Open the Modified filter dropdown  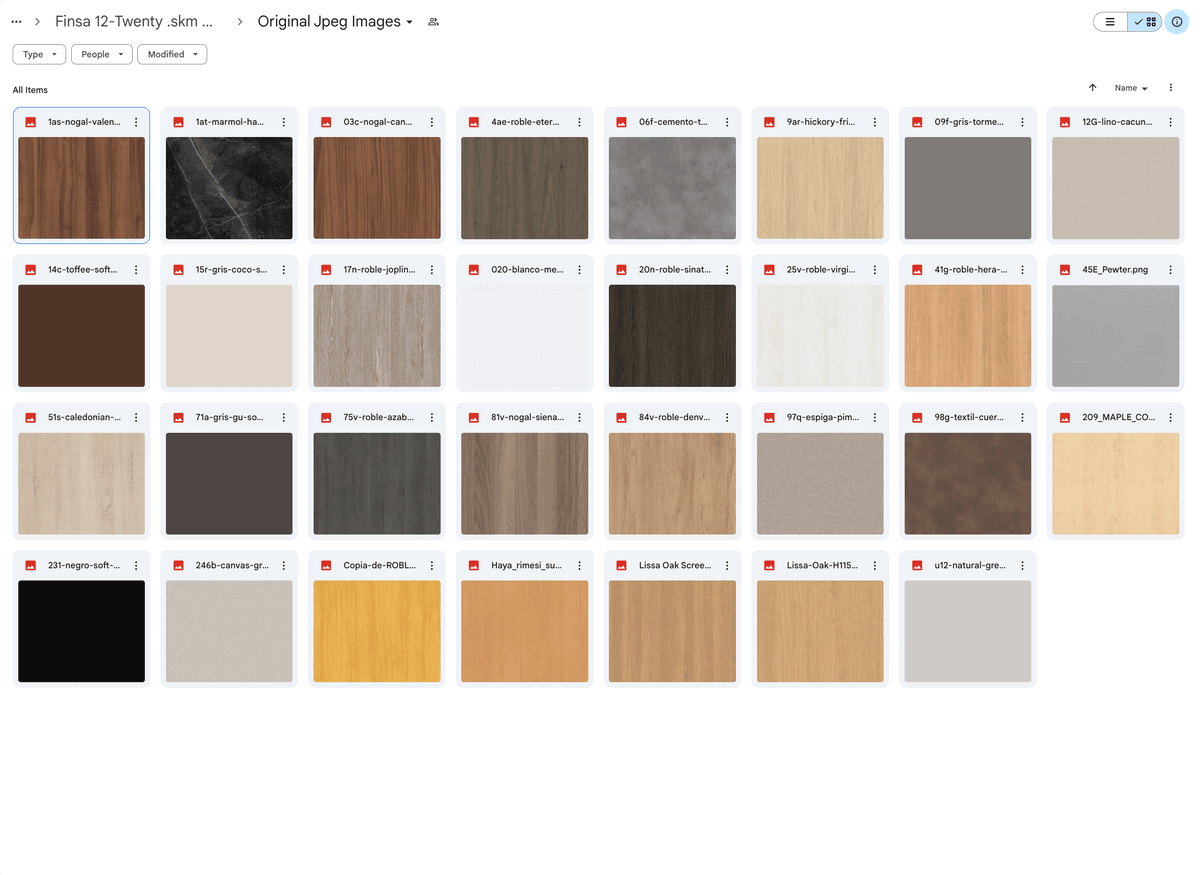[172, 54]
